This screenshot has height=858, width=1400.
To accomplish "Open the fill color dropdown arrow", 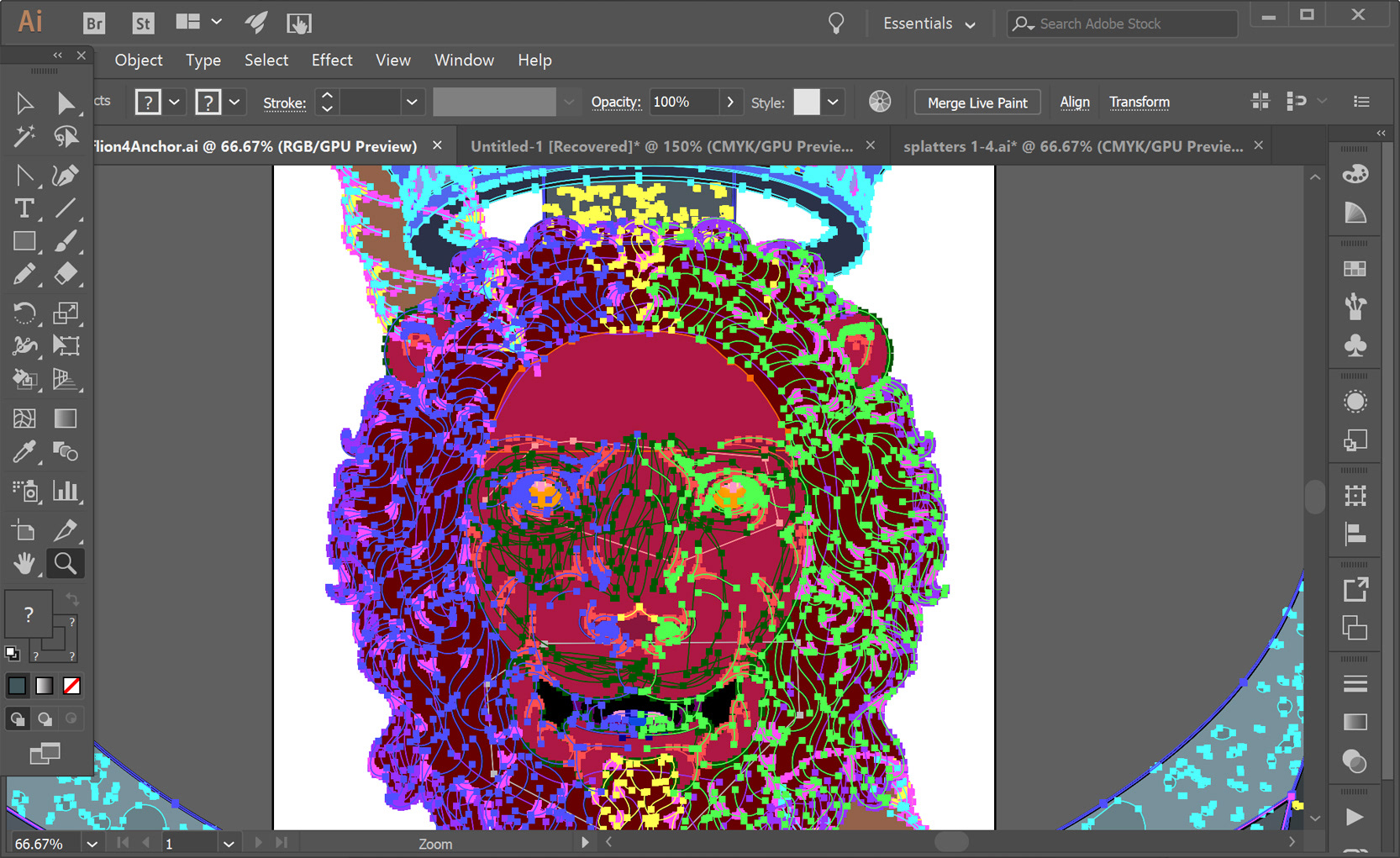I will [x=174, y=103].
